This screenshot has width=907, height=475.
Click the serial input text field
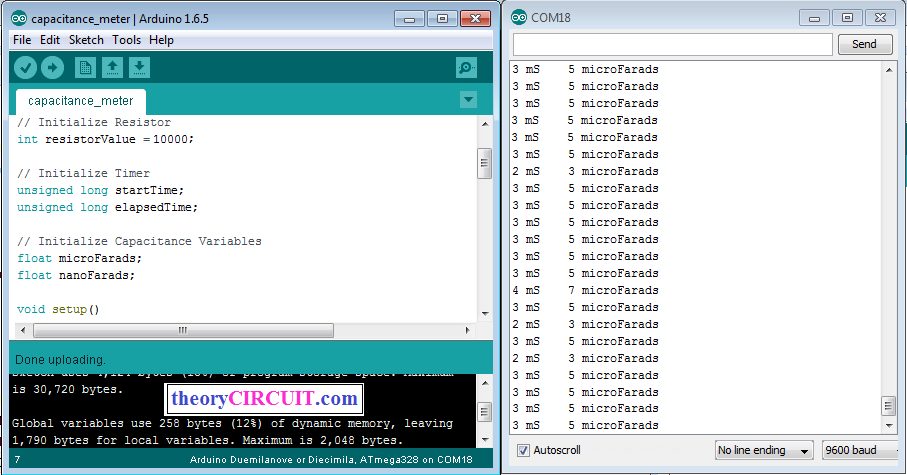[673, 45]
